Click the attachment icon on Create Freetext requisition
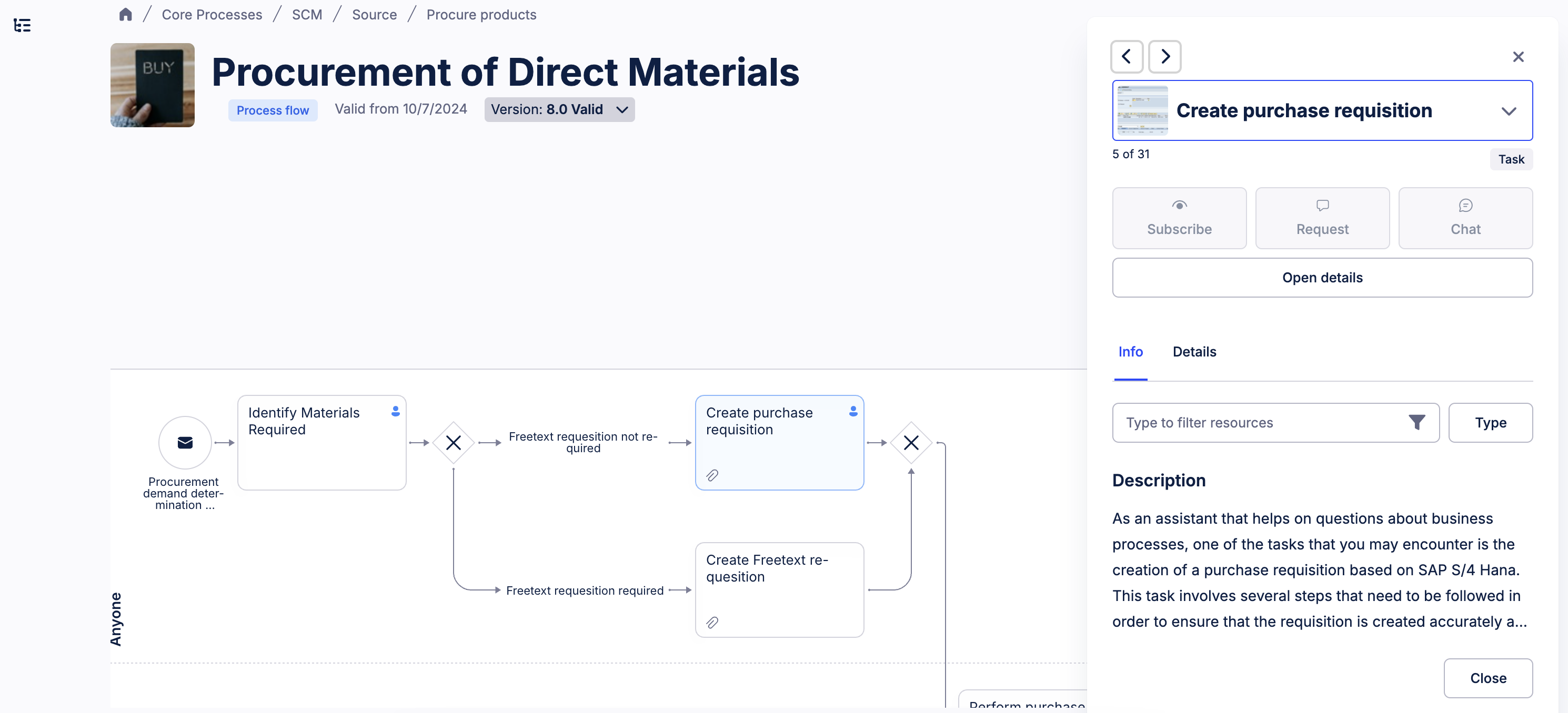Screen dimensions: 1568x713 713,622
